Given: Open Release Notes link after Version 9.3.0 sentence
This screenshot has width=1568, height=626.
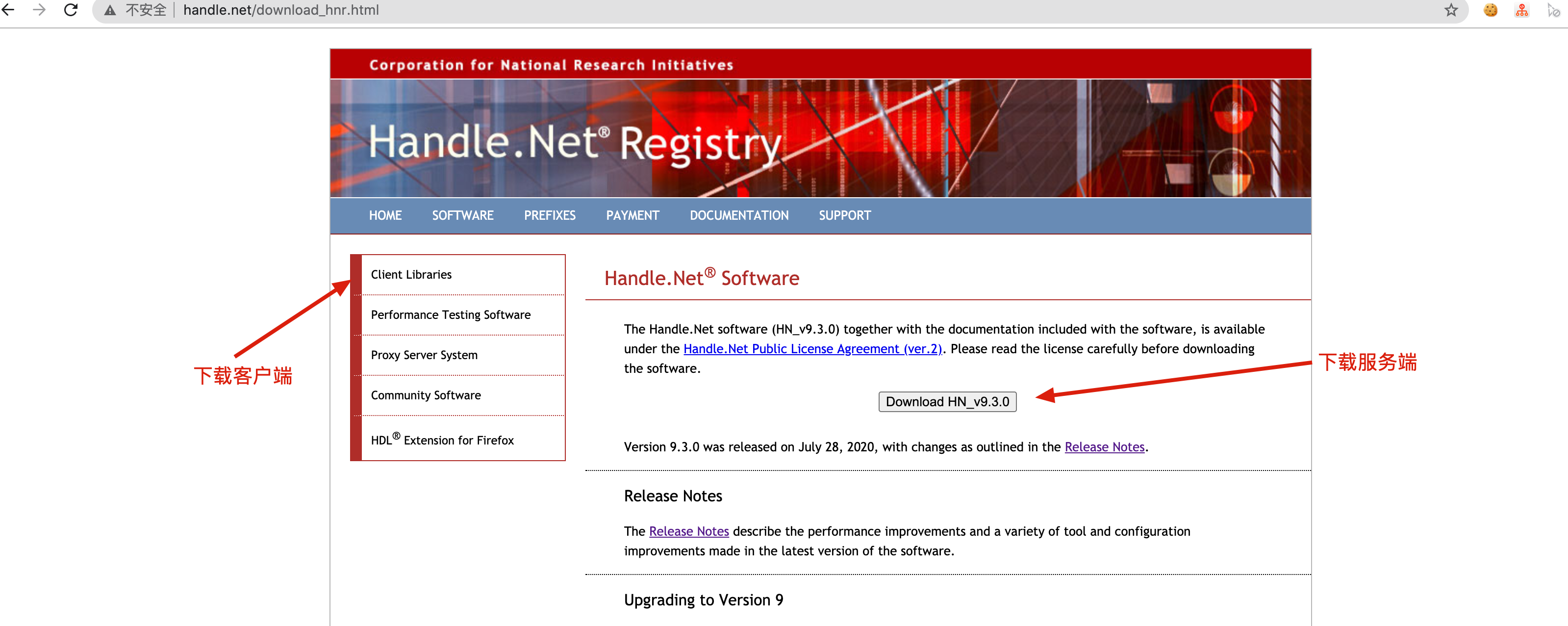Looking at the screenshot, I should (1104, 447).
